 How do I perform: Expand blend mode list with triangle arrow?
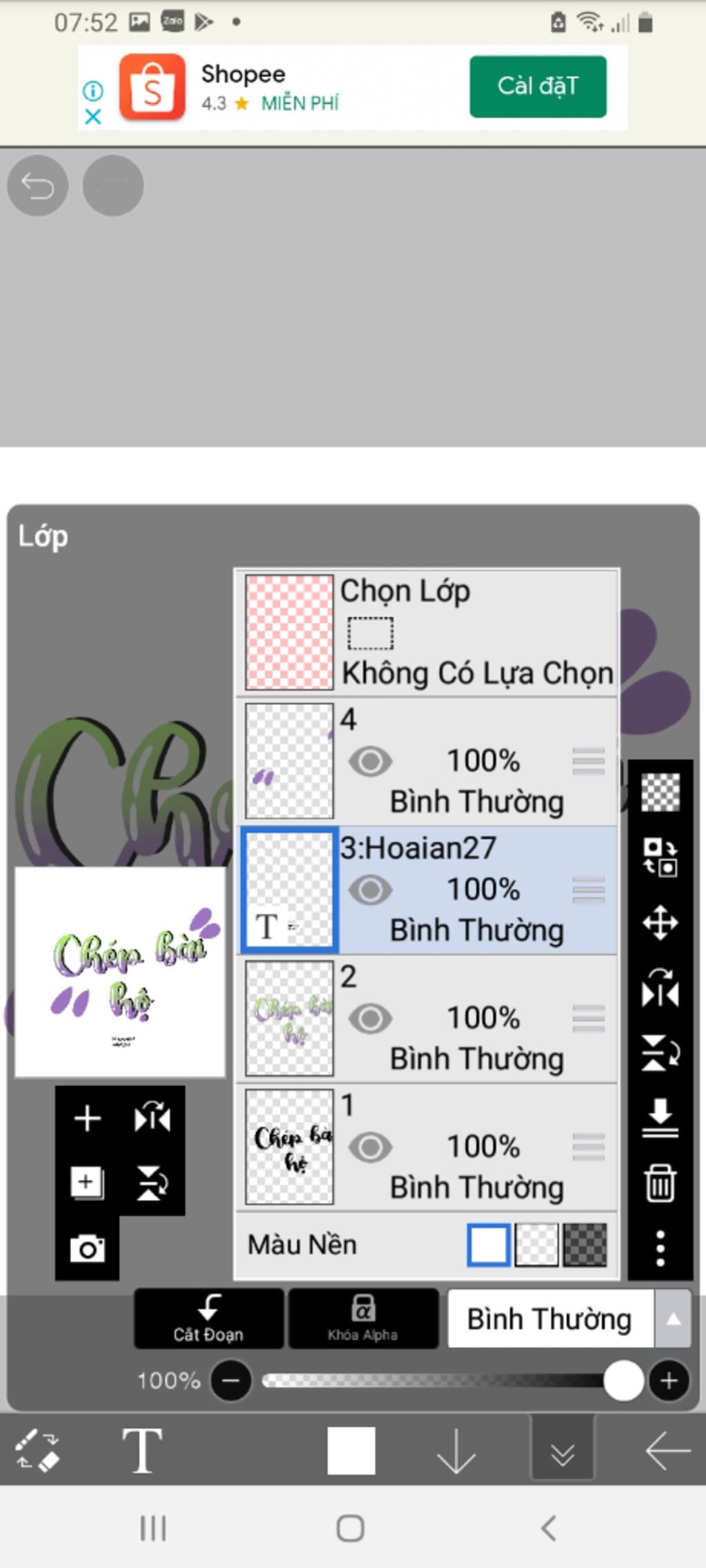point(674,1319)
